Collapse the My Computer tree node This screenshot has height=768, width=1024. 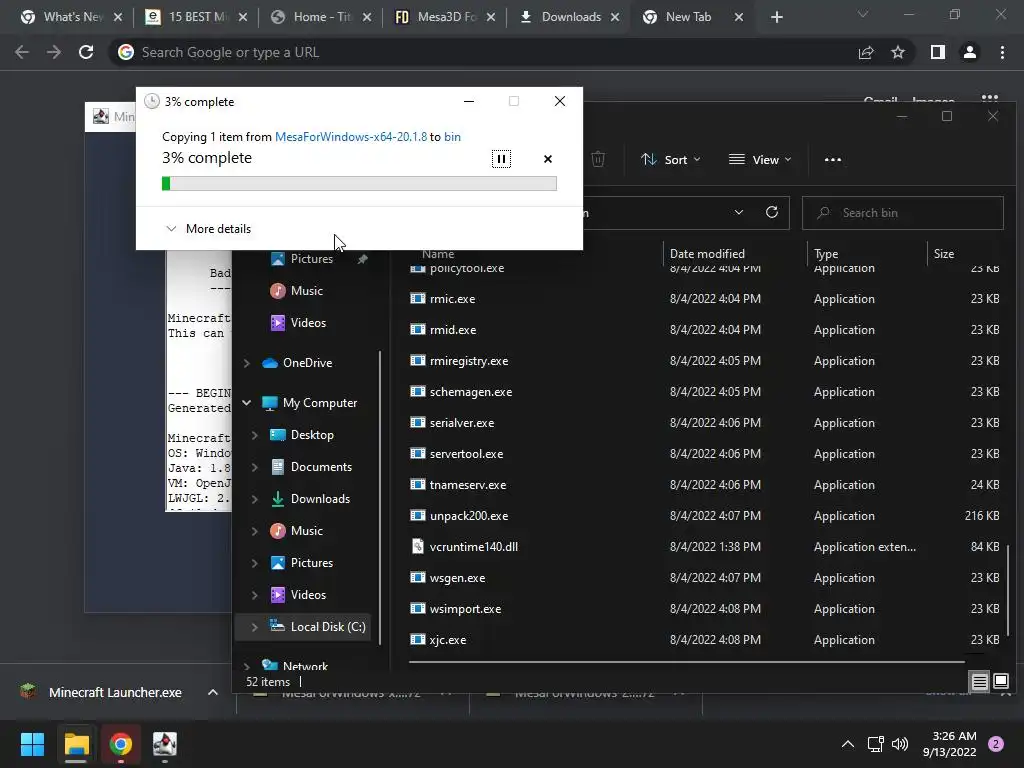[247, 403]
